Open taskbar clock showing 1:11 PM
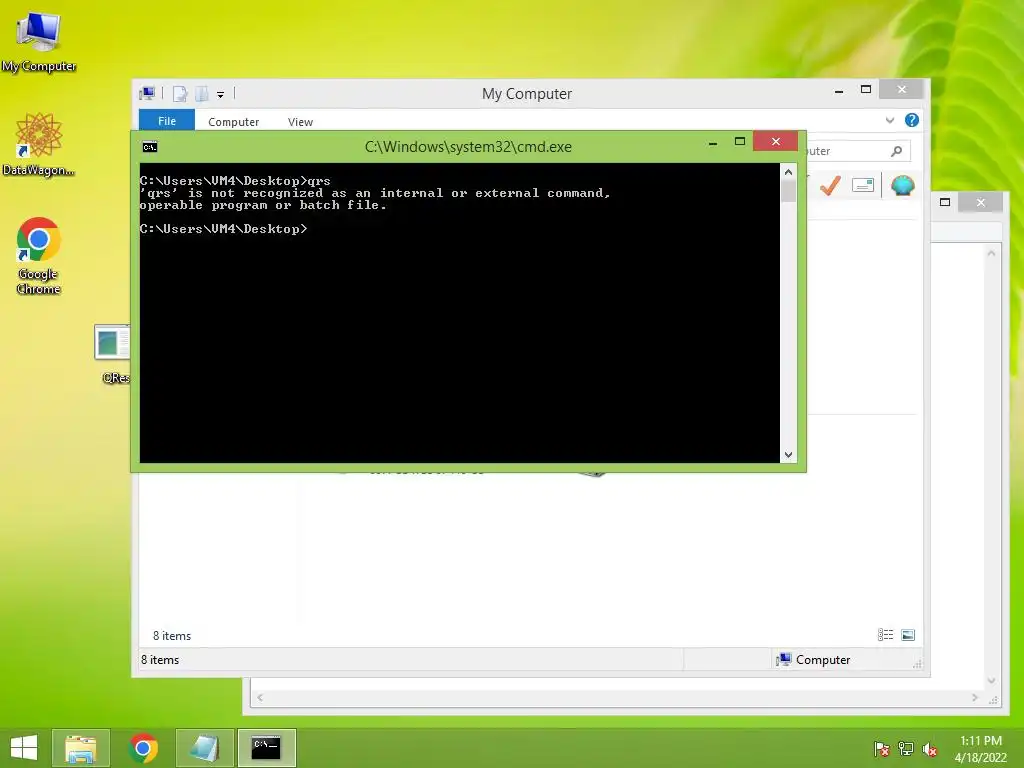Image resolution: width=1024 pixels, height=768 pixels. [x=981, y=749]
